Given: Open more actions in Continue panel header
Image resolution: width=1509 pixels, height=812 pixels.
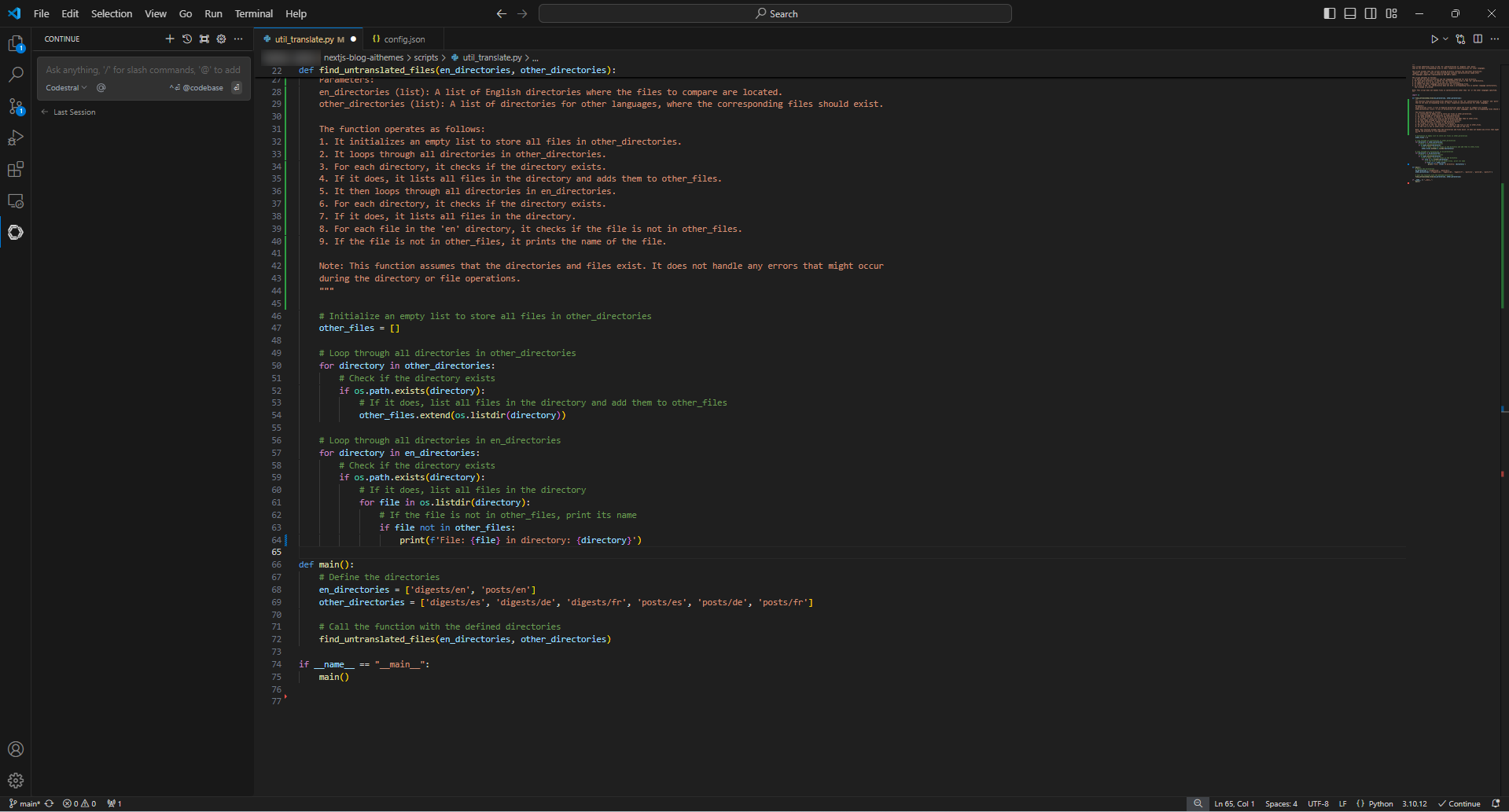Looking at the screenshot, I should pos(238,39).
